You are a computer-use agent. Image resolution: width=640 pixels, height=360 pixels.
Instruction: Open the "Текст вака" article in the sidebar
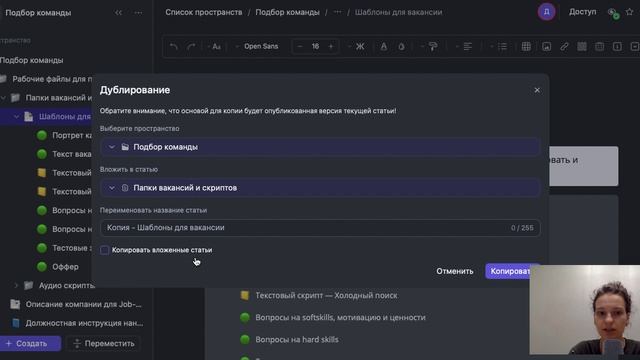[x=72, y=154]
